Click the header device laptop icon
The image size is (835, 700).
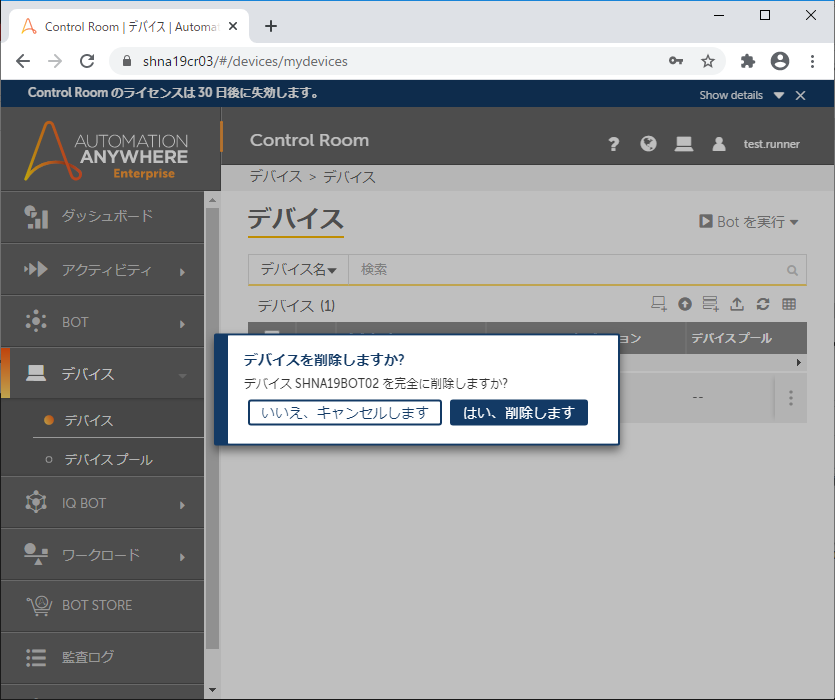click(684, 144)
